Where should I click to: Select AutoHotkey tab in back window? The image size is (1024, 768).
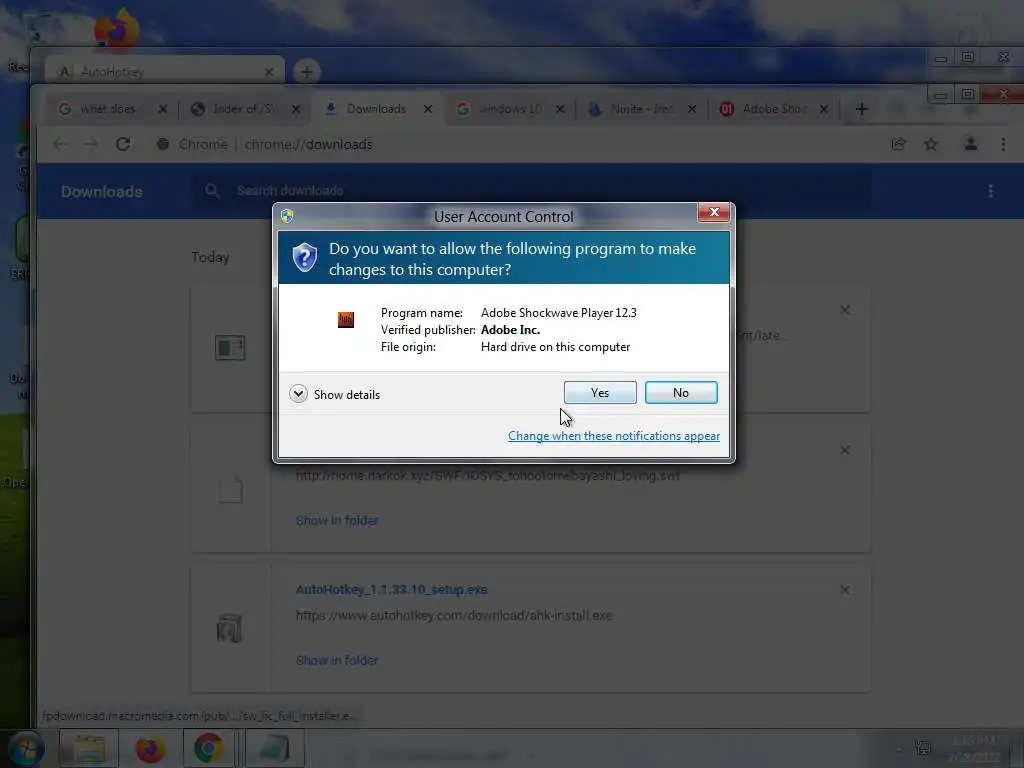[x=163, y=72]
